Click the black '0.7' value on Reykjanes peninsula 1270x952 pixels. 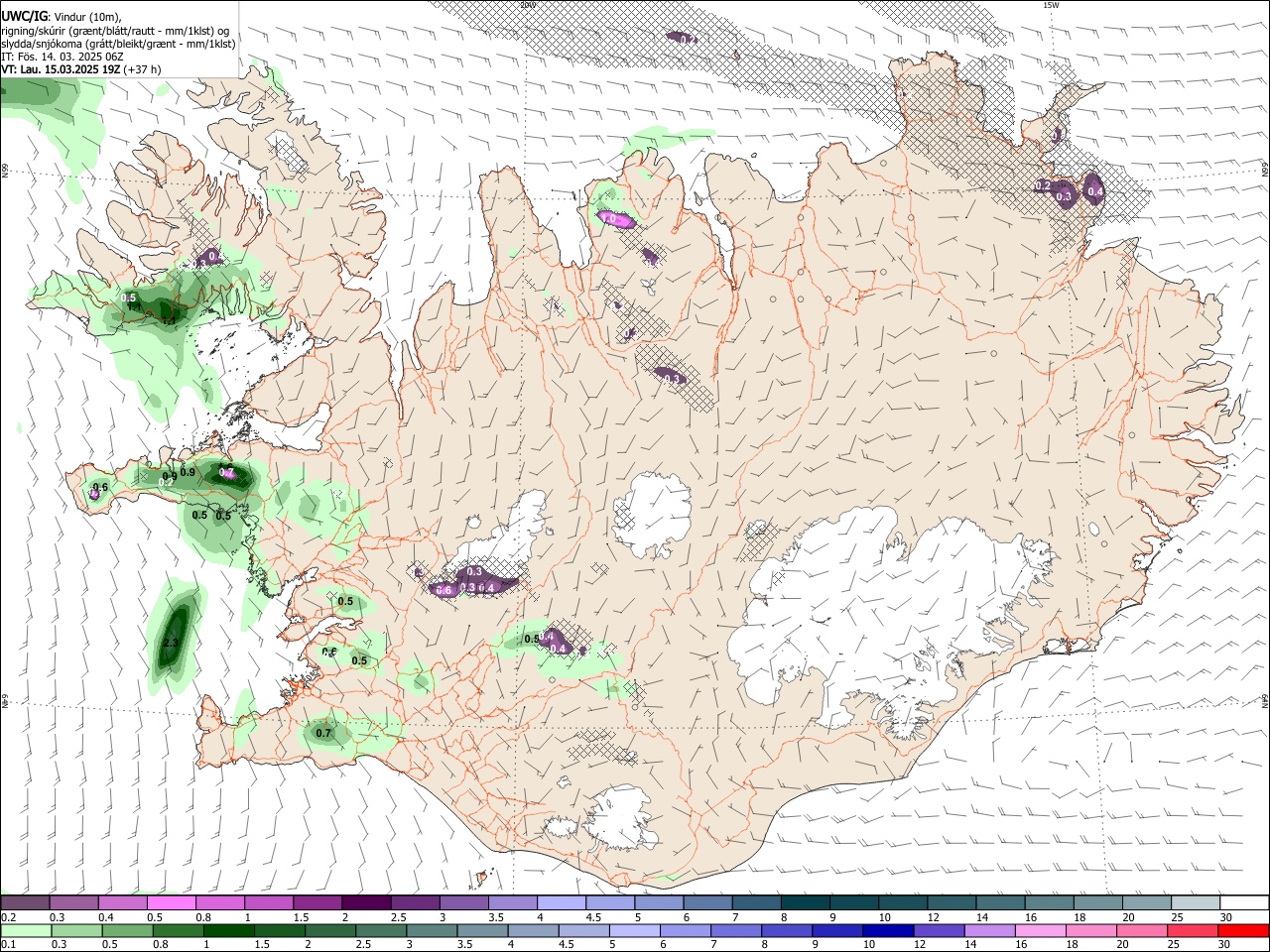pos(323,733)
